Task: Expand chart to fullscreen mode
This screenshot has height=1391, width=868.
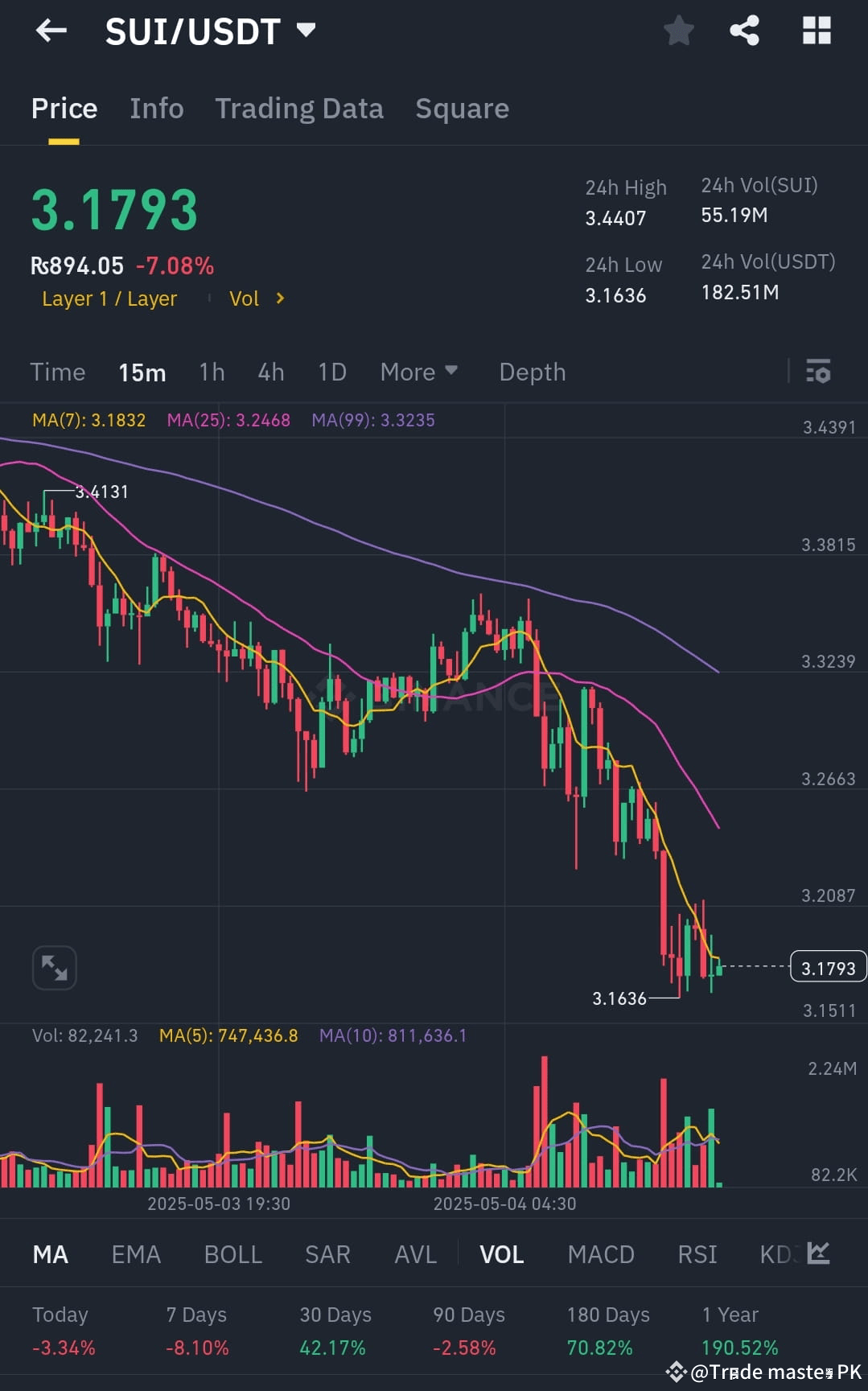Action: pos(53,967)
